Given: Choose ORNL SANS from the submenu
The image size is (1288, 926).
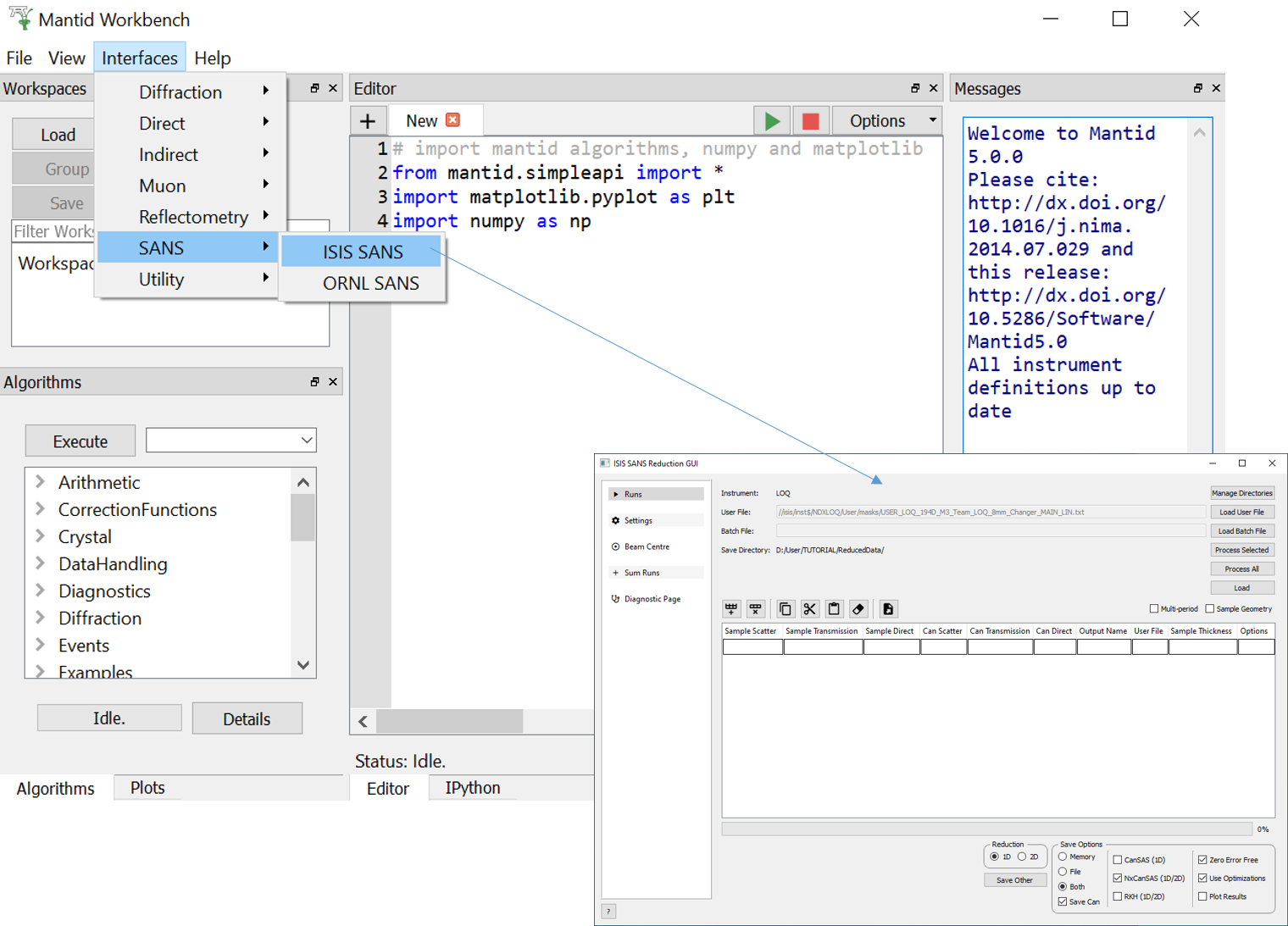Looking at the screenshot, I should 362,283.
